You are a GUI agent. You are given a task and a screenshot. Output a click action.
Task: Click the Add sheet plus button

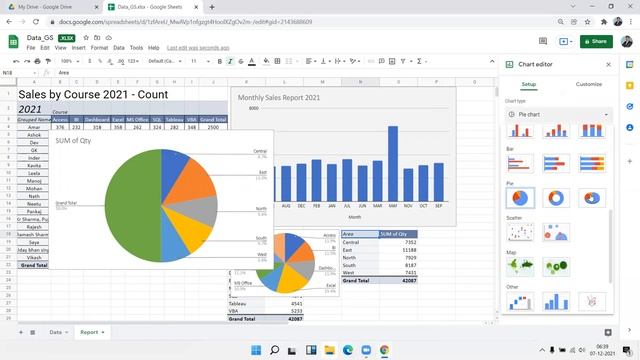pyautogui.click(x=21, y=332)
